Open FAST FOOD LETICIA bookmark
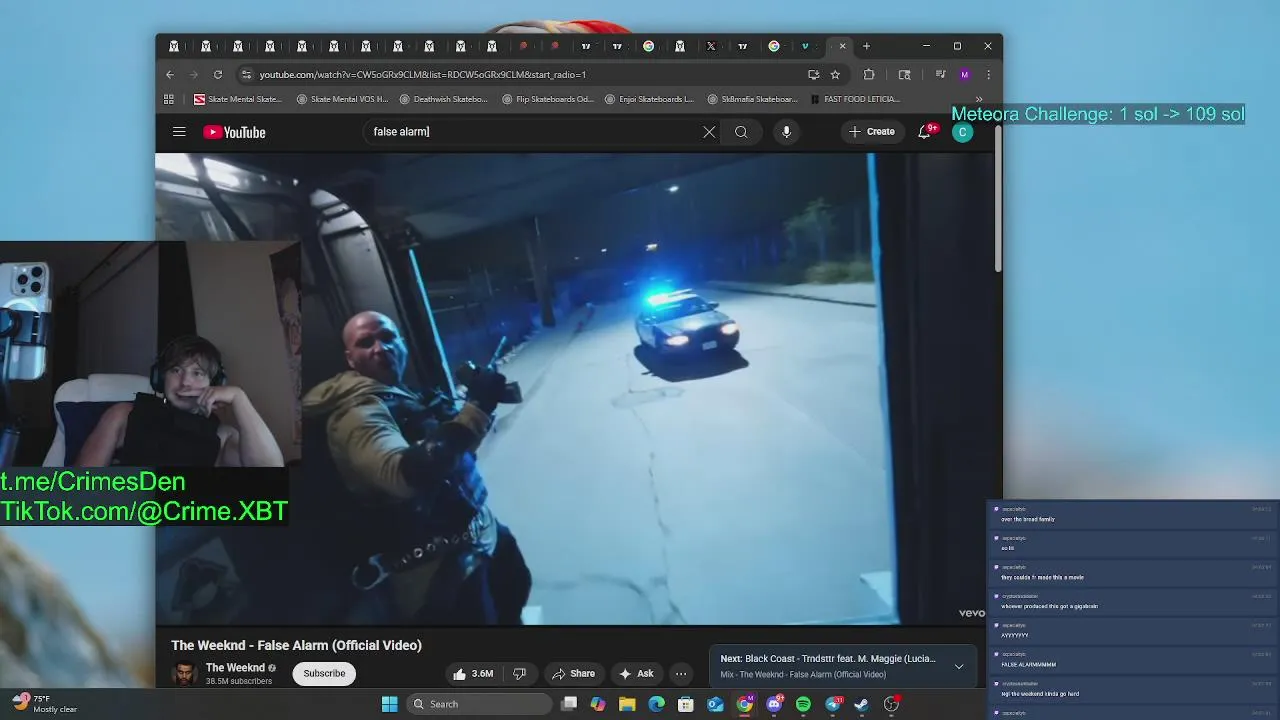This screenshot has width=1280, height=720. 855,99
